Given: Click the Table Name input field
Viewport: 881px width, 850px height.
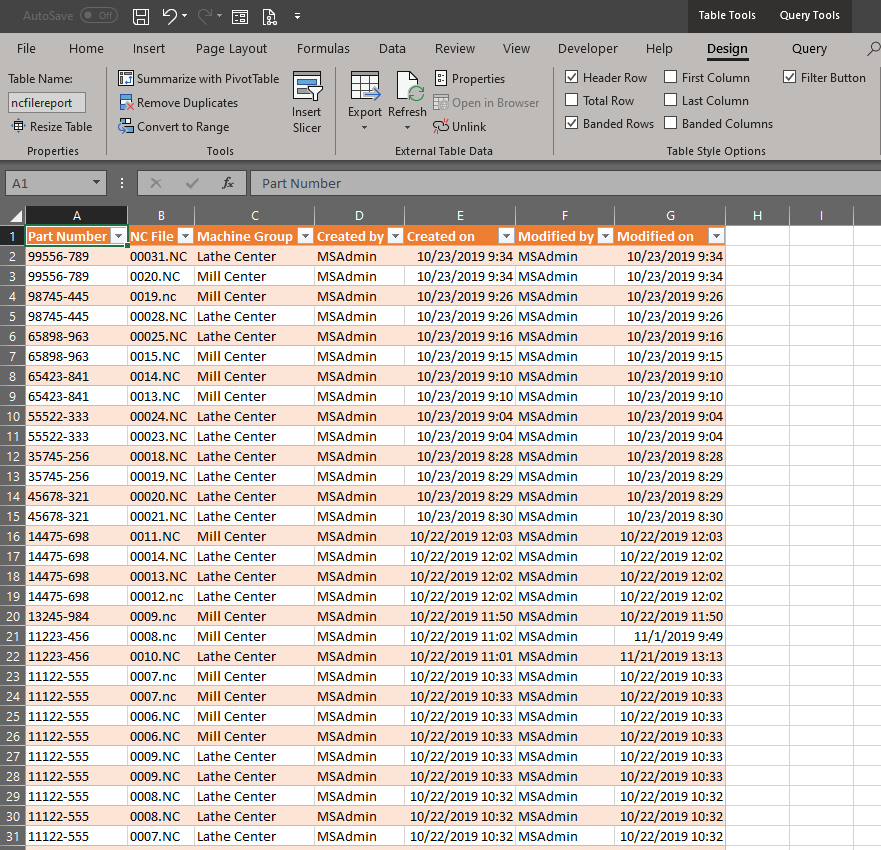Looking at the screenshot, I should [47, 103].
